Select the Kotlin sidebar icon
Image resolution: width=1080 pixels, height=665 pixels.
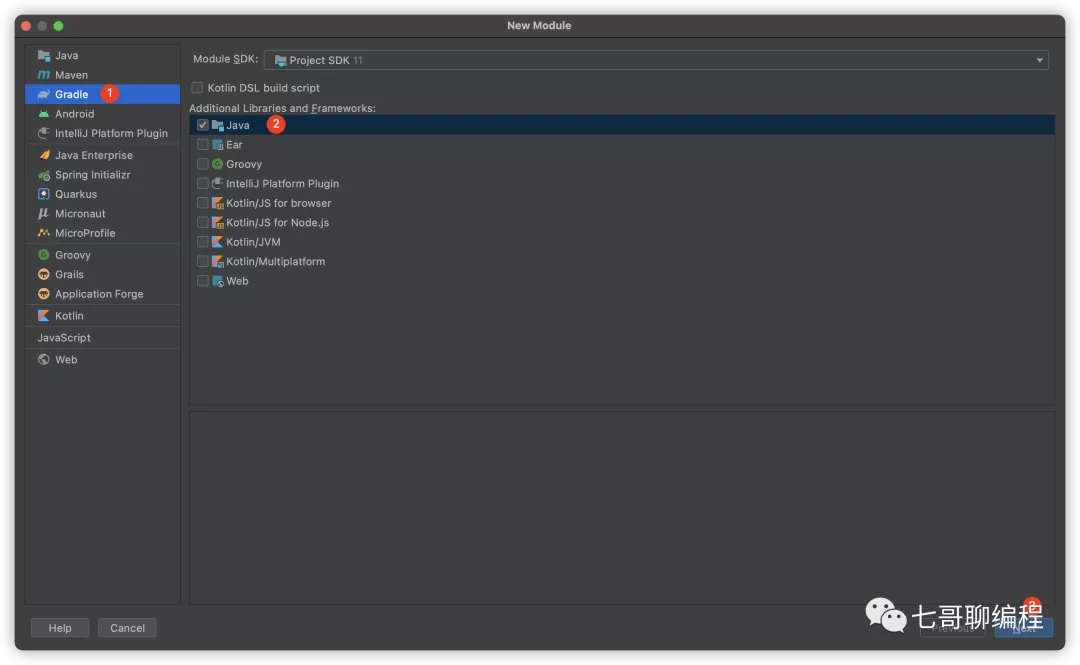click(44, 316)
